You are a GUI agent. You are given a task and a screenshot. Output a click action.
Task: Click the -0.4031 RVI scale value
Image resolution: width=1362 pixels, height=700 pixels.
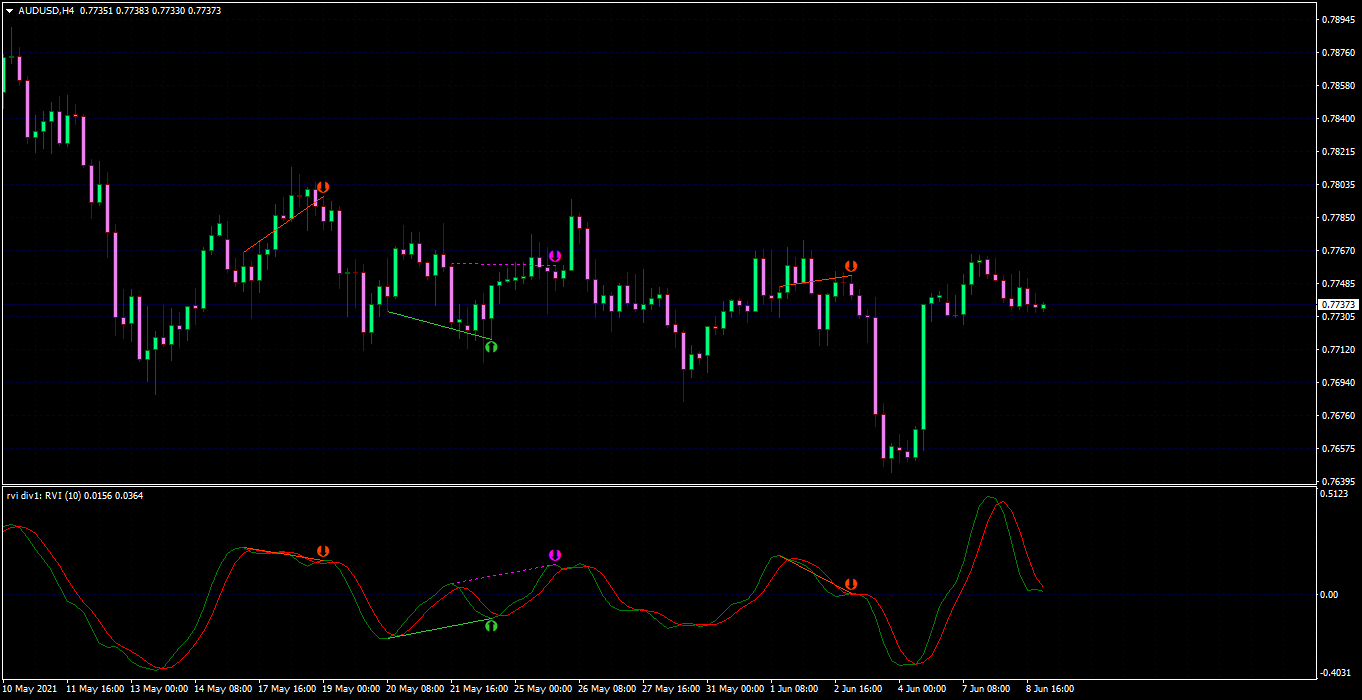coord(1336,672)
